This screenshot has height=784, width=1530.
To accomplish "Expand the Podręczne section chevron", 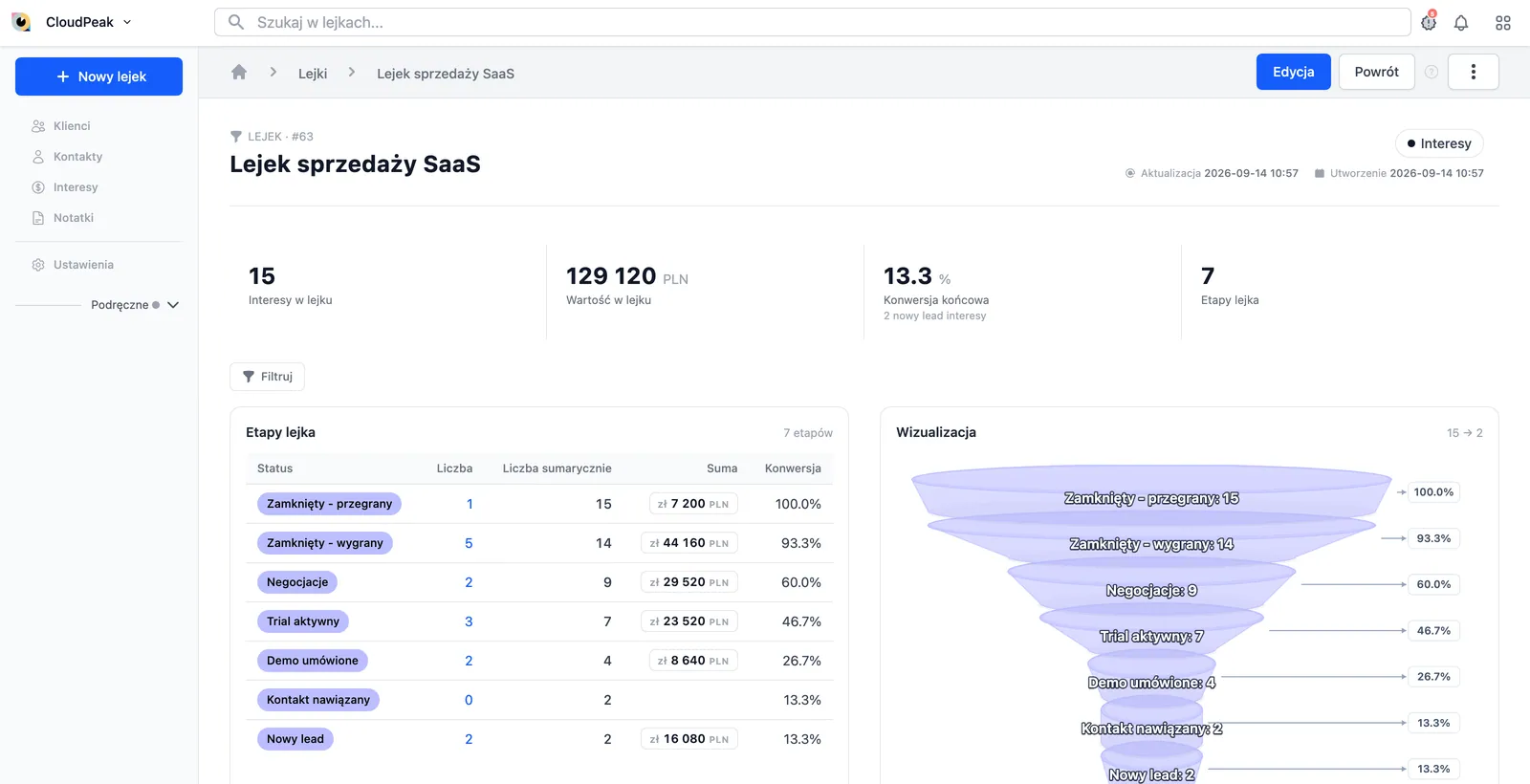I will point(173,305).
